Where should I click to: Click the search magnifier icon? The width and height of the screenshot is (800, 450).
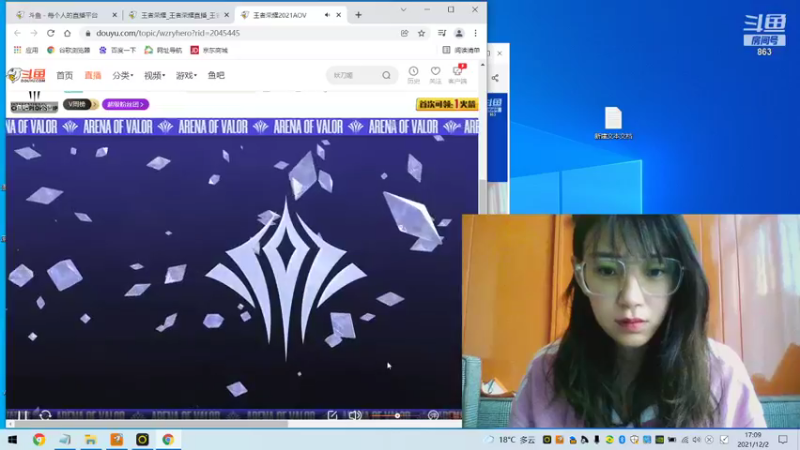point(386,76)
